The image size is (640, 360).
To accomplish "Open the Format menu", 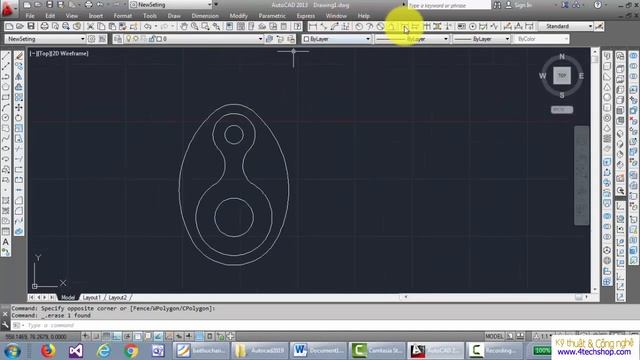I will pyautogui.click(x=122, y=16).
